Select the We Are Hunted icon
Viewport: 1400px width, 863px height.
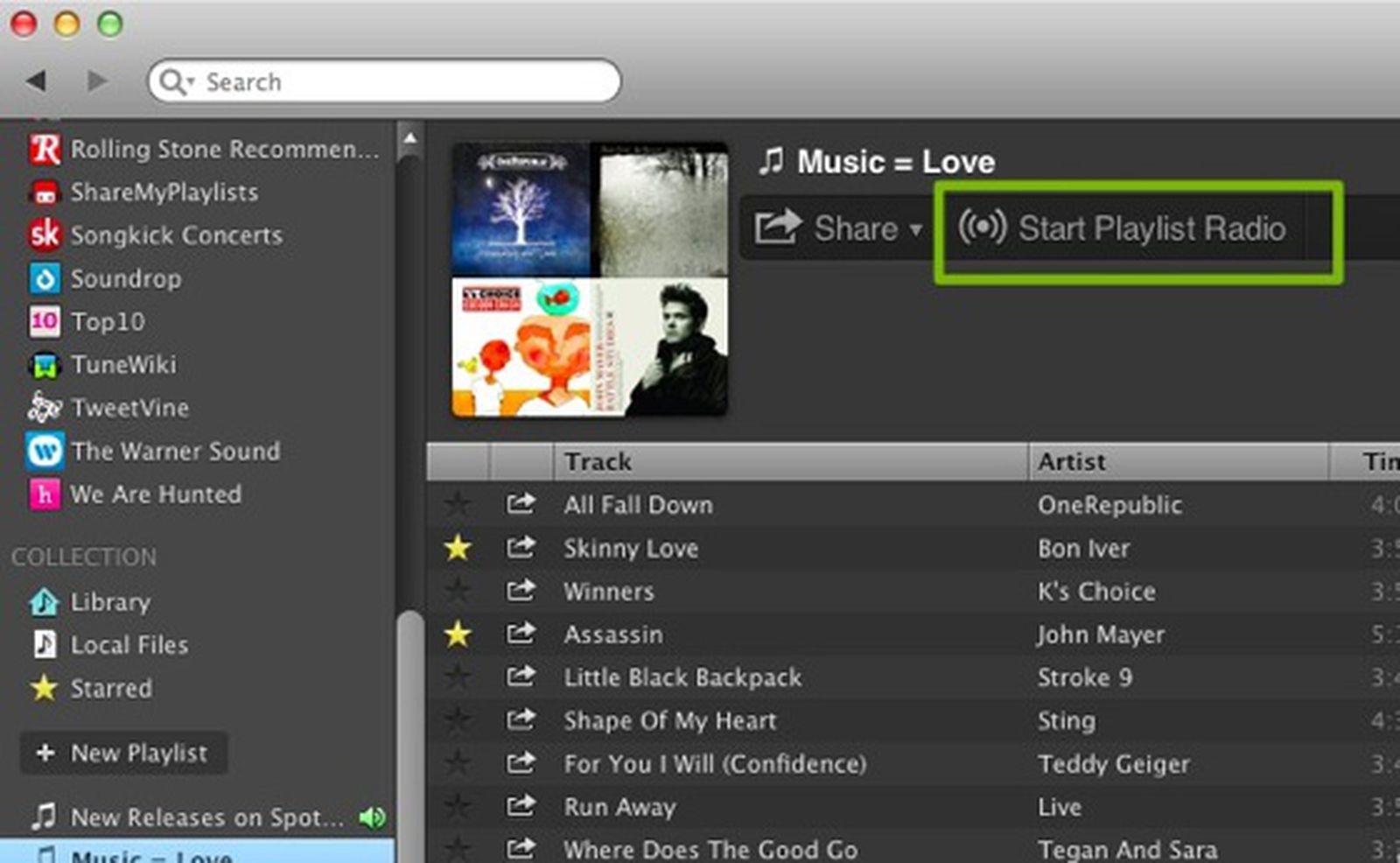(45, 495)
